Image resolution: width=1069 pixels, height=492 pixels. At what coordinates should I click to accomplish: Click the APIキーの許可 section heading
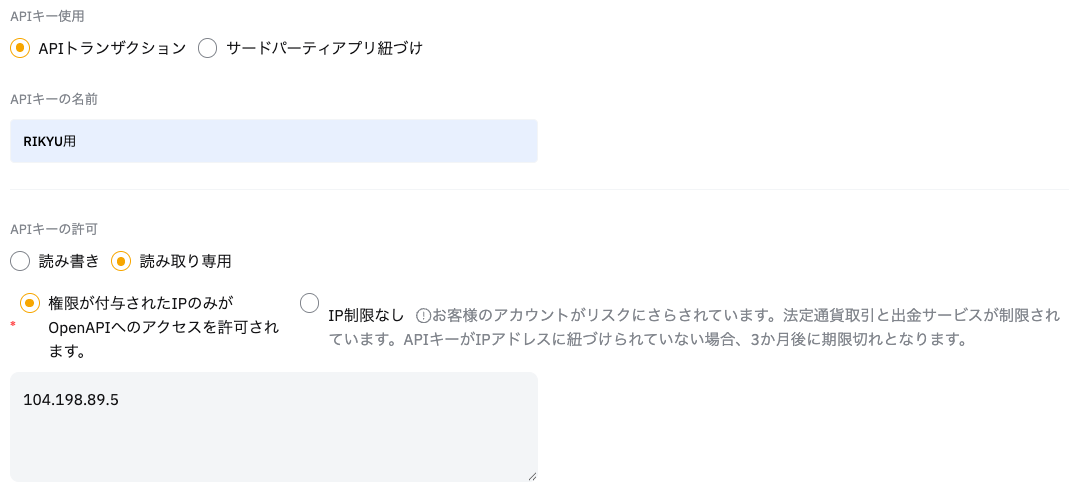click(x=54, y=230)
